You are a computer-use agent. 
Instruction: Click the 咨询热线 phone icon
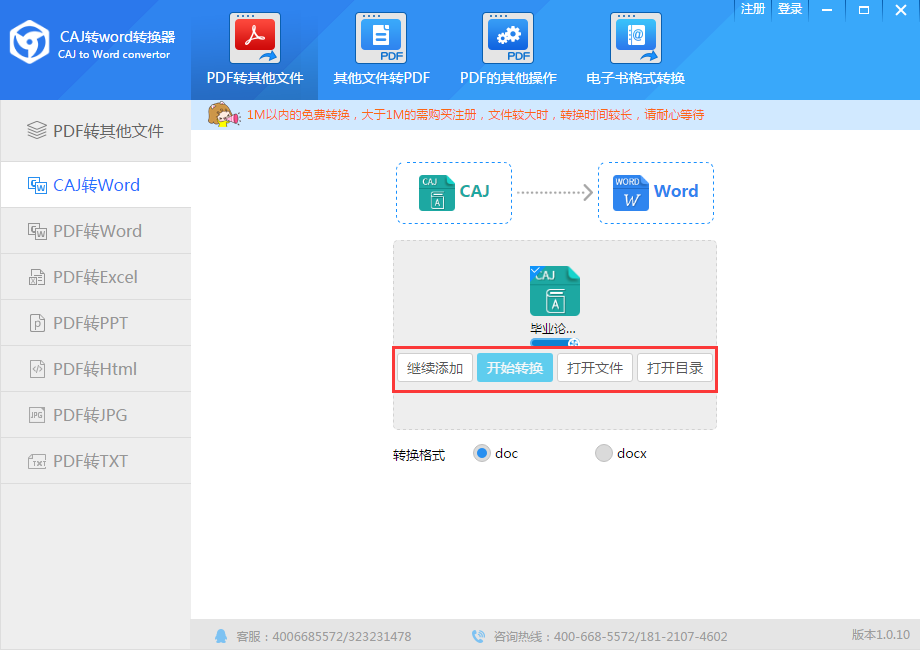tap(478, 636)
